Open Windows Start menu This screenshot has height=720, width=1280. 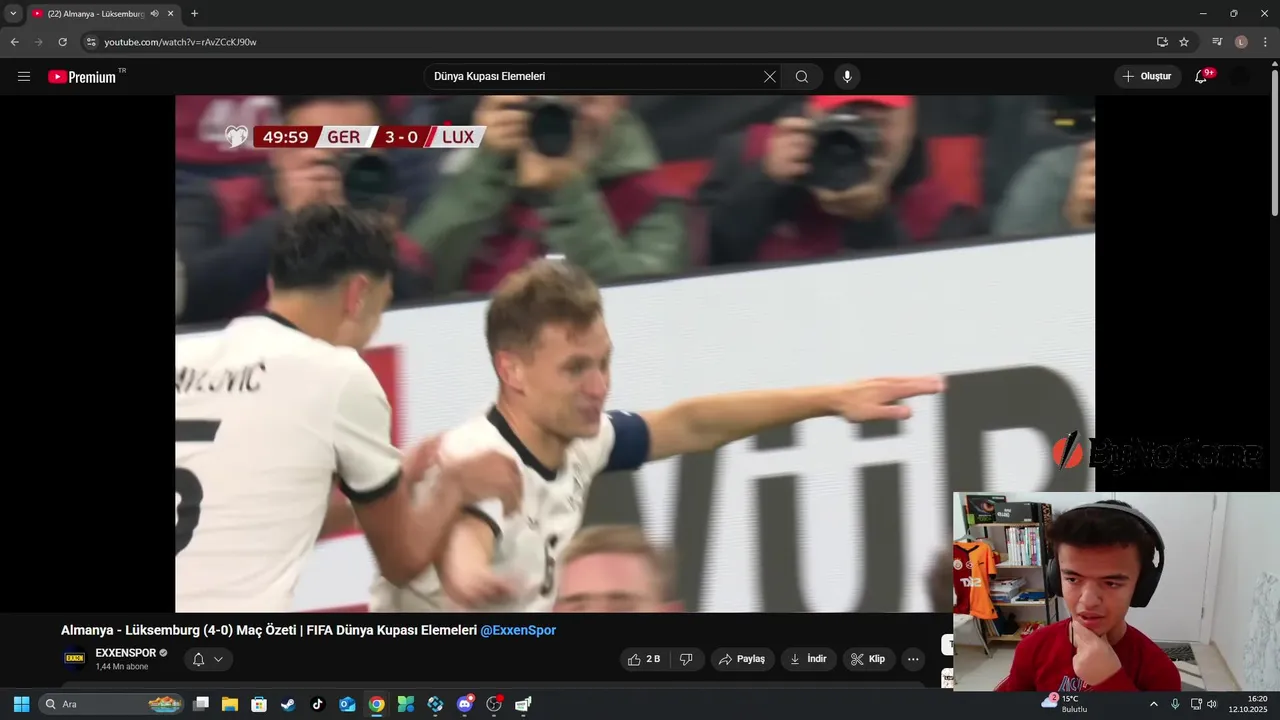(21, 704)
